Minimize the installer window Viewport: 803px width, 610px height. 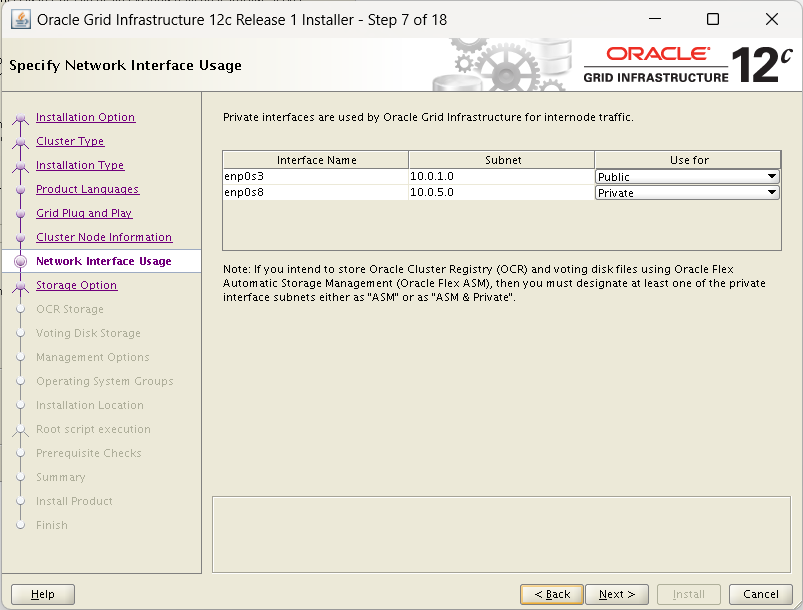pyautogui.click(x=655, y=19)
